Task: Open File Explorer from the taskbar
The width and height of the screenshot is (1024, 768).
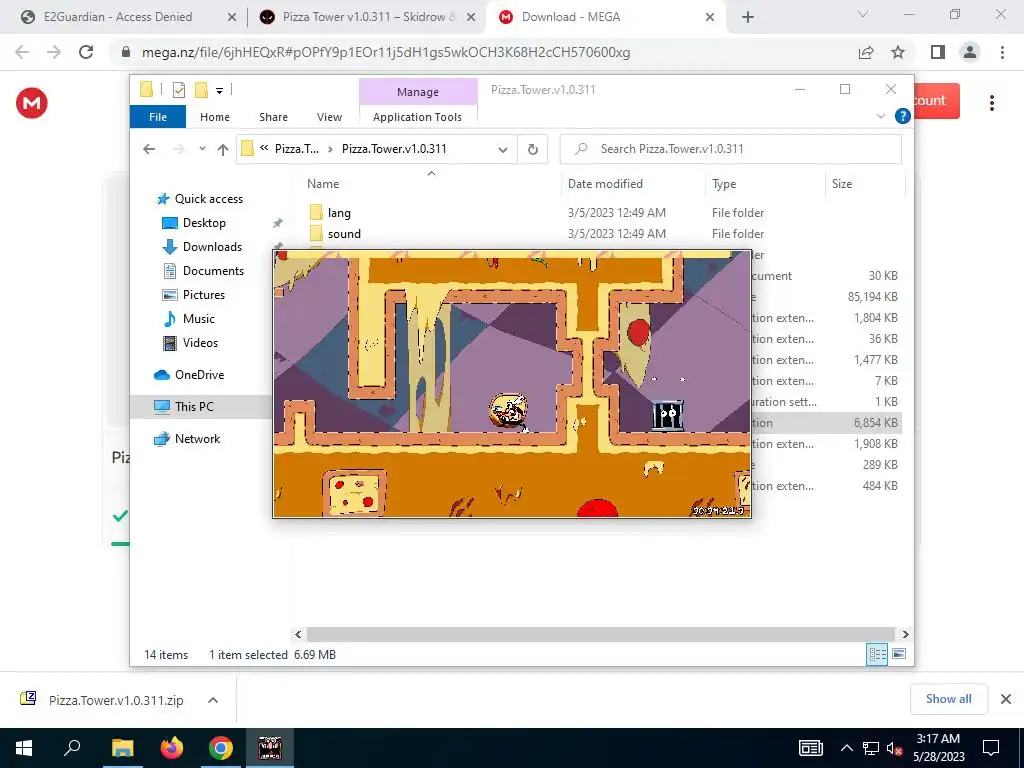Action: [122, 748]
